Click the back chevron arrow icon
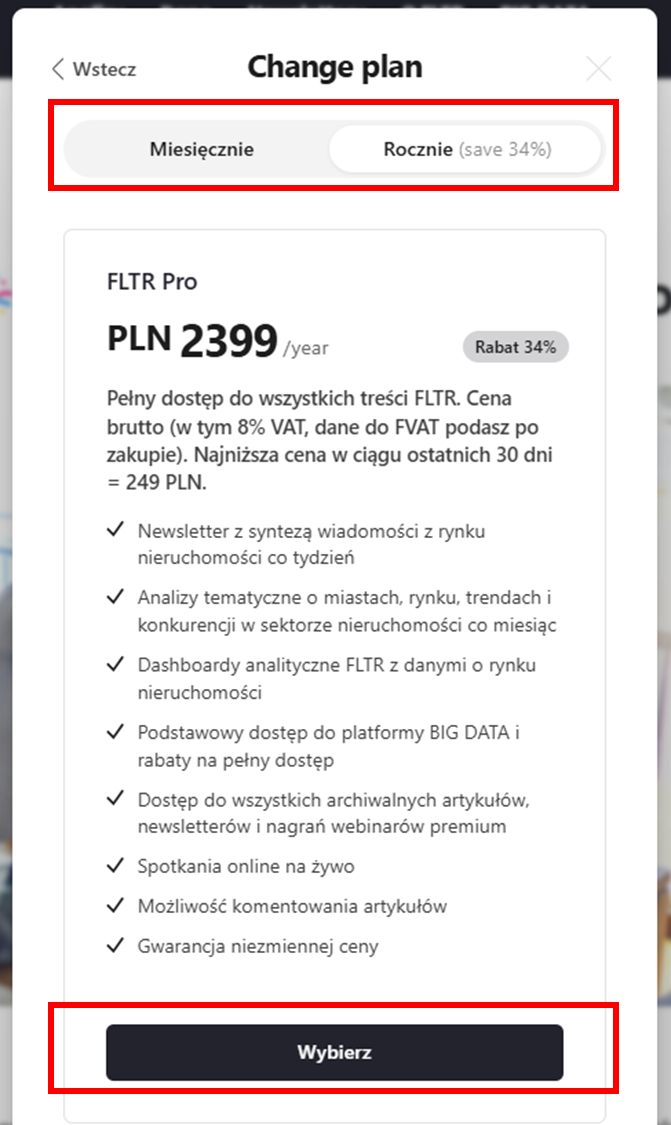 (x=57, y=69)
